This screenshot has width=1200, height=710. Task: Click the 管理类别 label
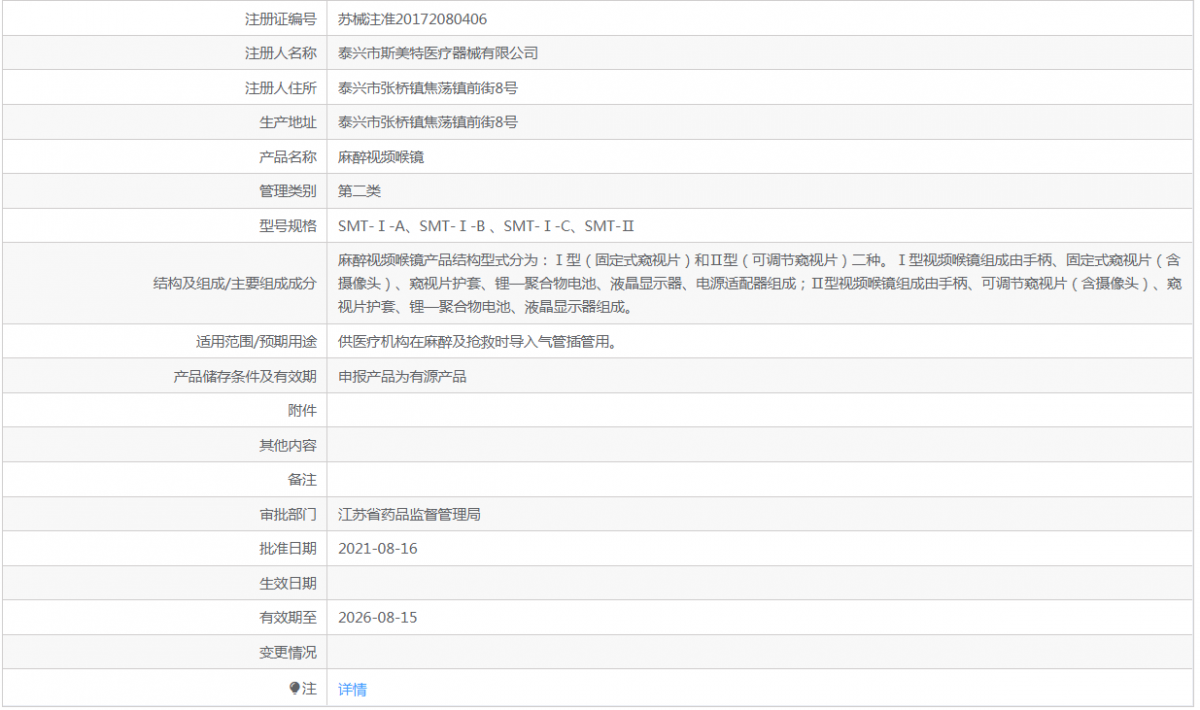click(288, 191)
